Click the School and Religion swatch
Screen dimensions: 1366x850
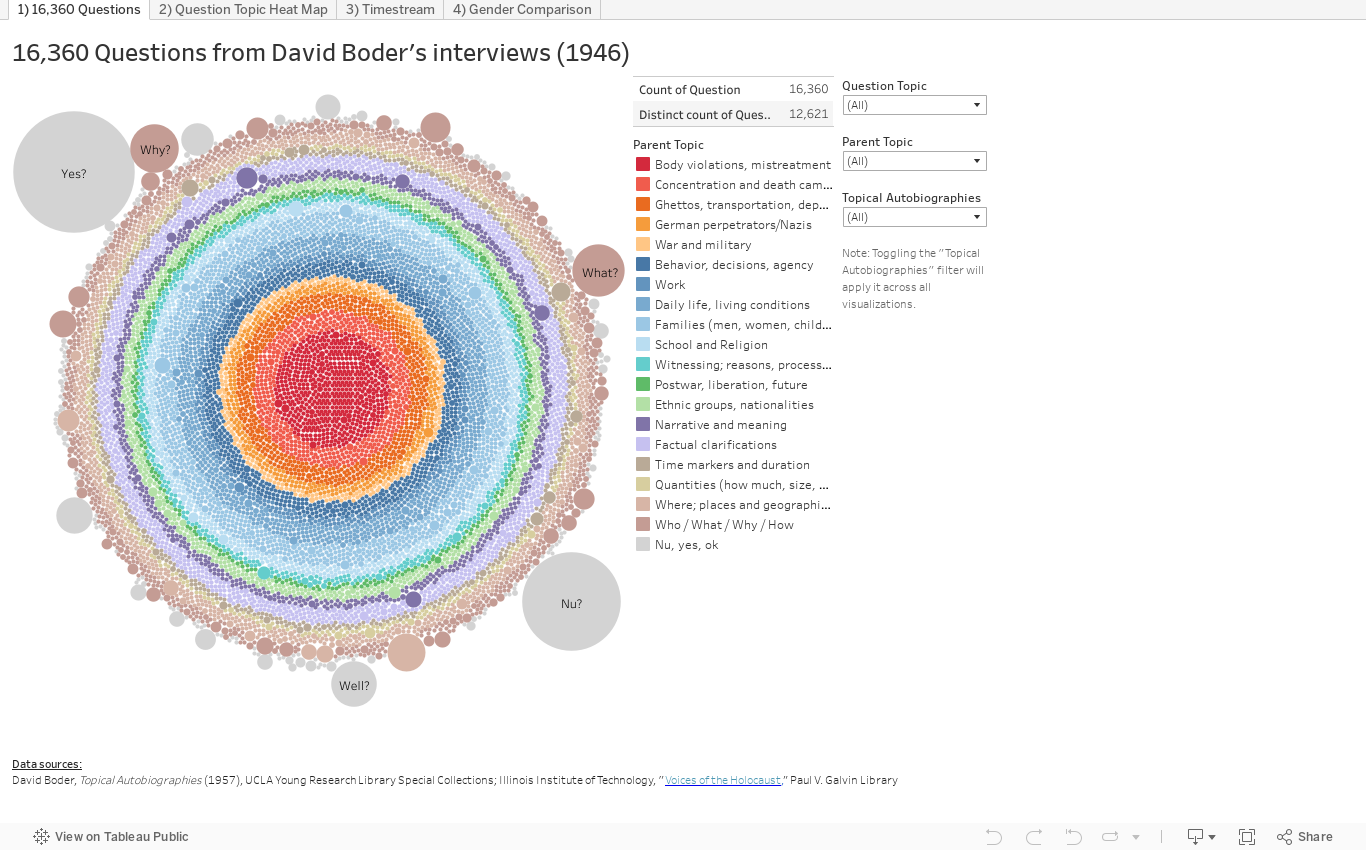tap(643, 344)
